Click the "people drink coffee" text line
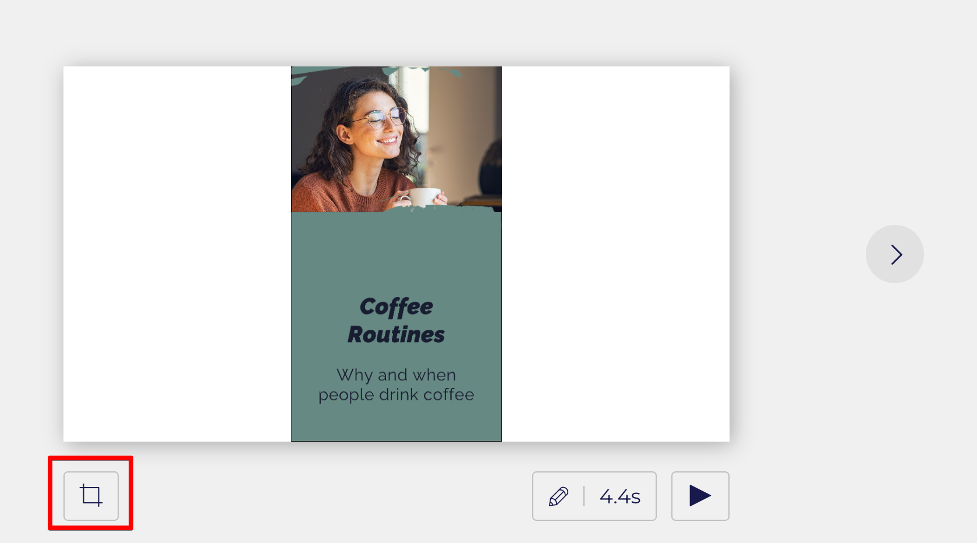The width and height of the screenshot is (978, 544). [396, 395]
